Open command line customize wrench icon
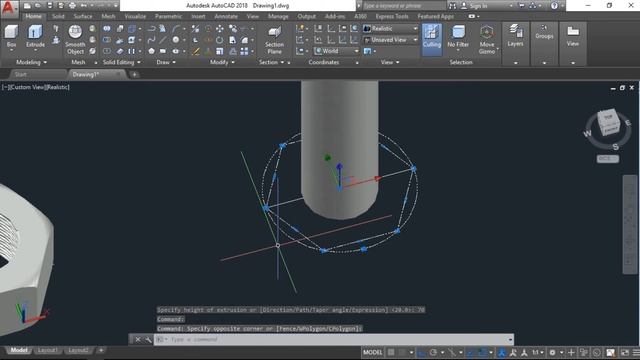The width and height of the screenshot is (640, 360). [x=148, y=339]
